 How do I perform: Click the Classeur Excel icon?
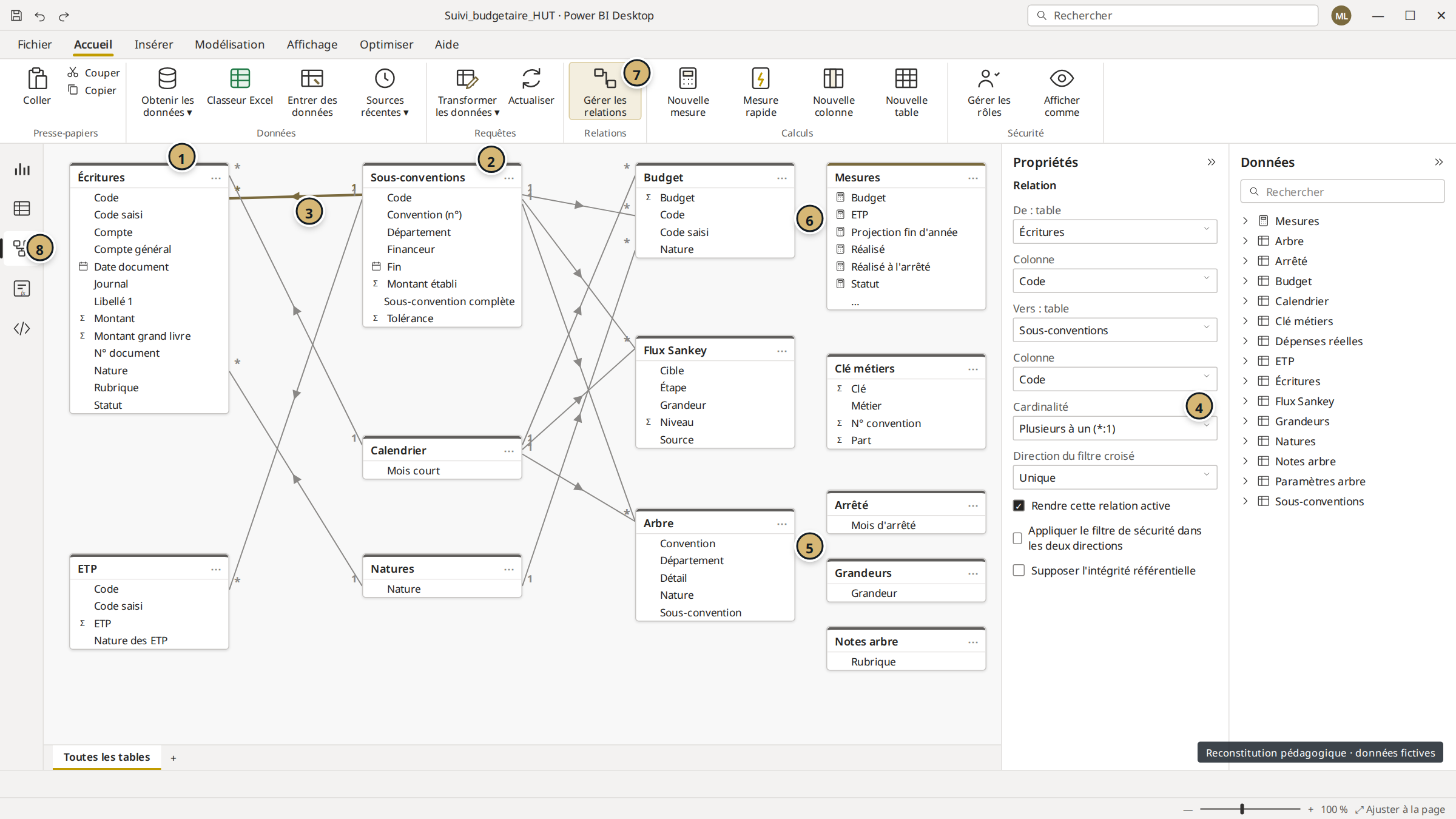pyautogui.click(x=240, y=79)
